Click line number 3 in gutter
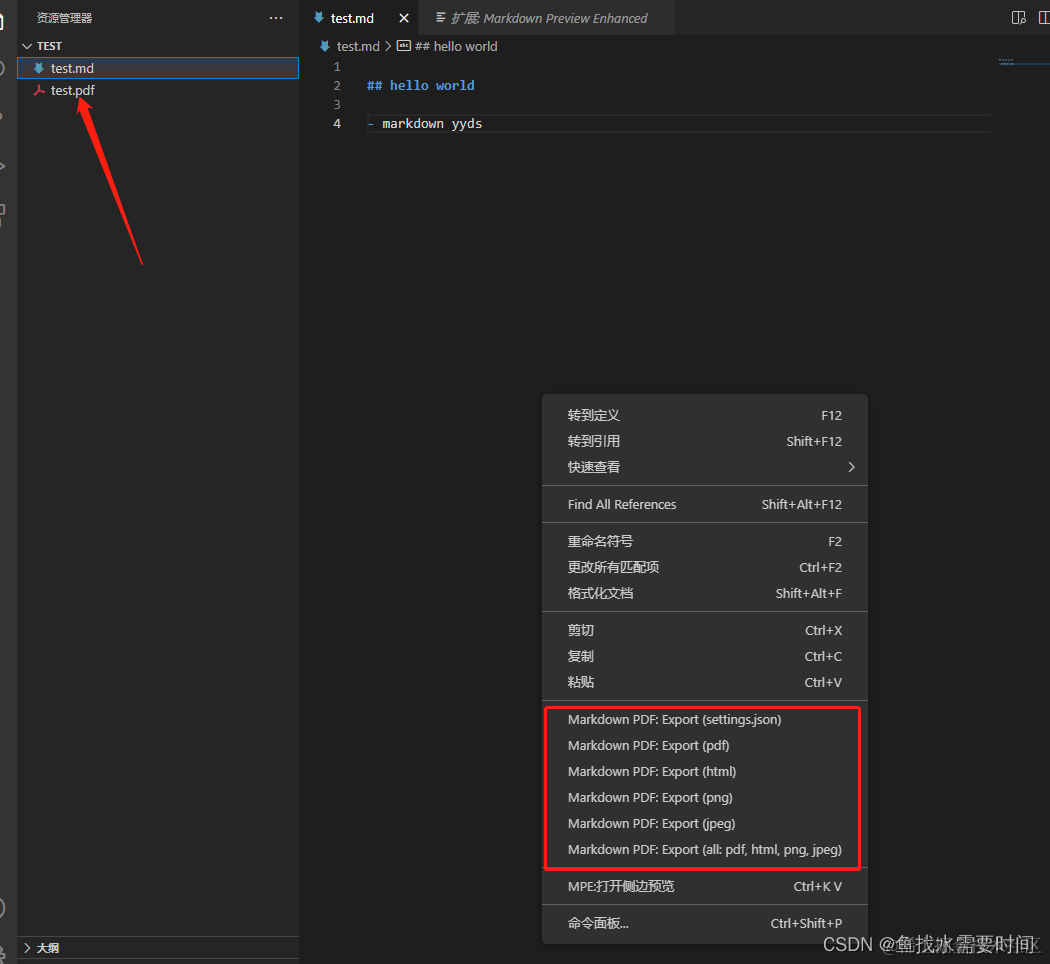 coord(337,105)
